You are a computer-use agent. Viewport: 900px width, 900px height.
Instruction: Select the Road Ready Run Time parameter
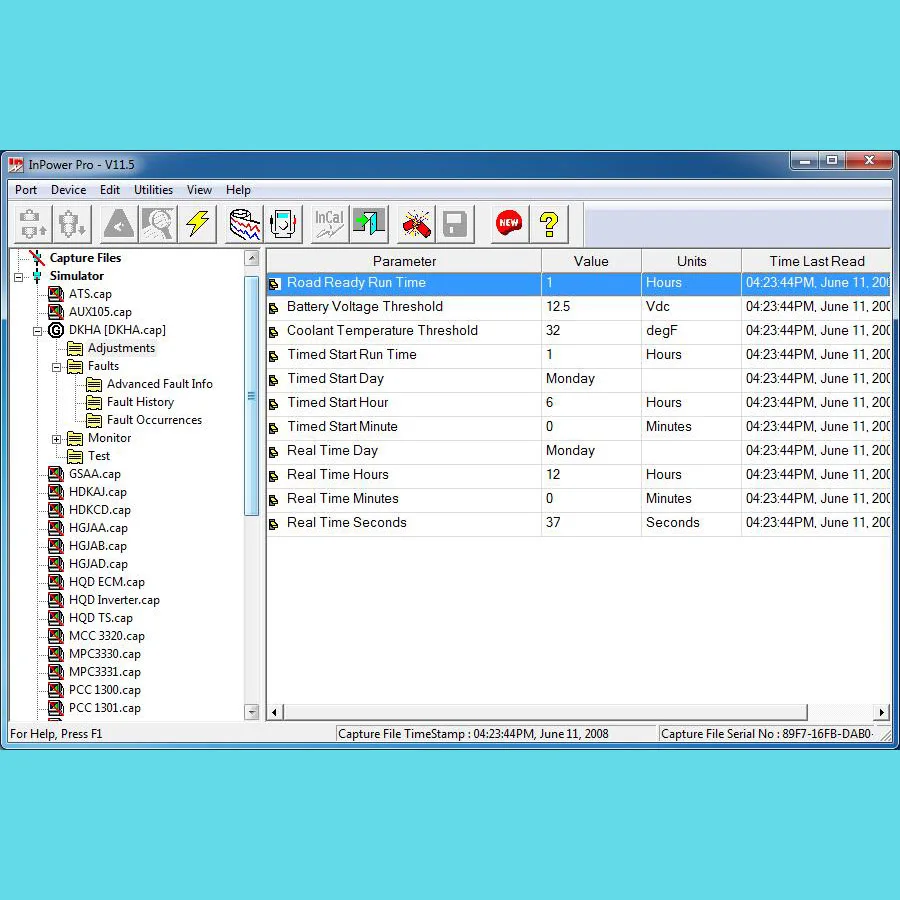pyautogui.click(x=356, y=283)
